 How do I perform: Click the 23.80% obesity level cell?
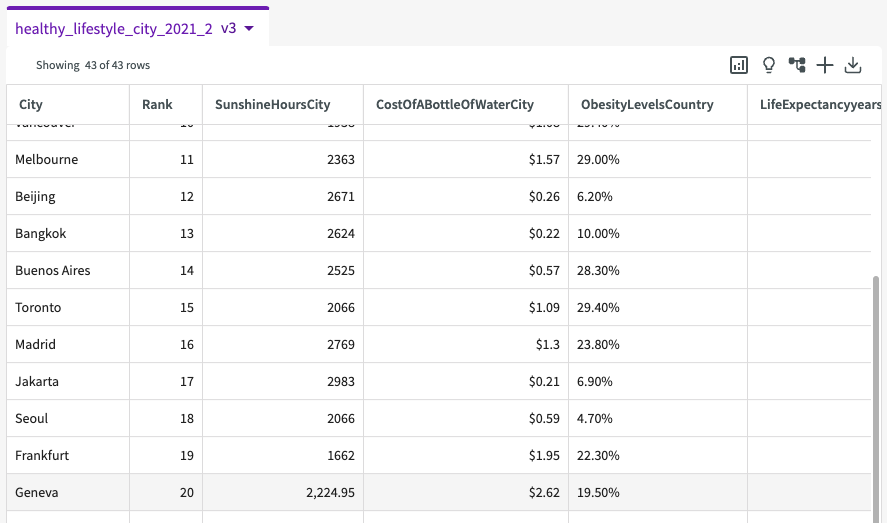(x=658, y=344)
